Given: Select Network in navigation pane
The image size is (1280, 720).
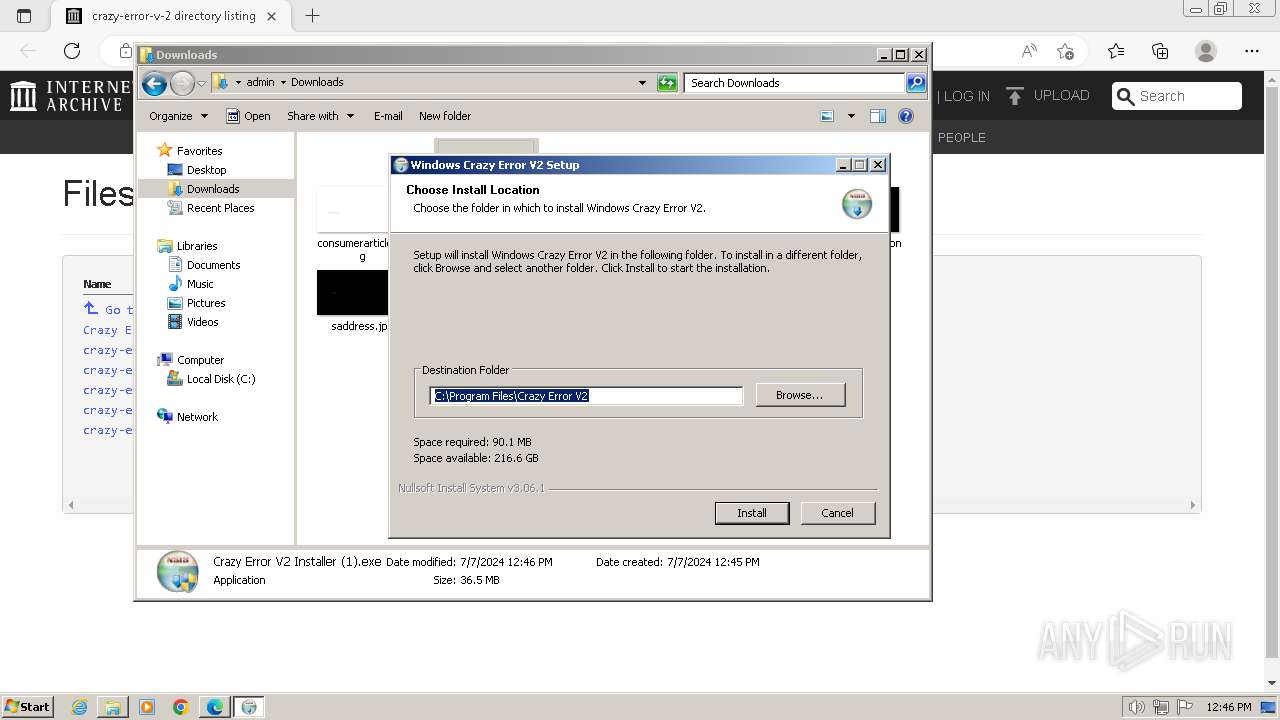Looking at the screenshot, I should click(x=197, y=417).
